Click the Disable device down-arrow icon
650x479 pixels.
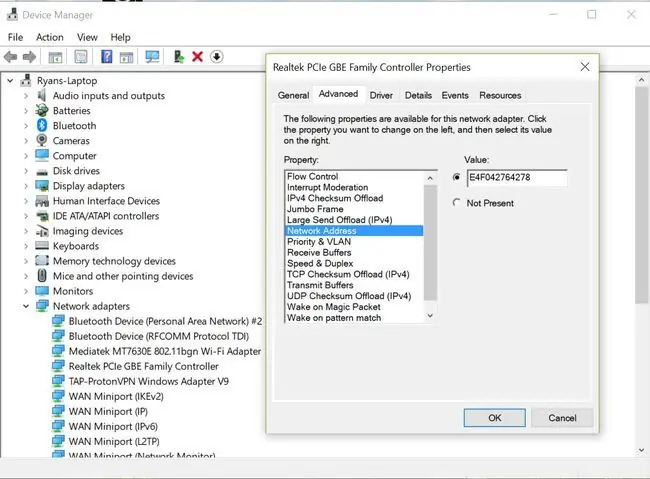click(217, 56)
